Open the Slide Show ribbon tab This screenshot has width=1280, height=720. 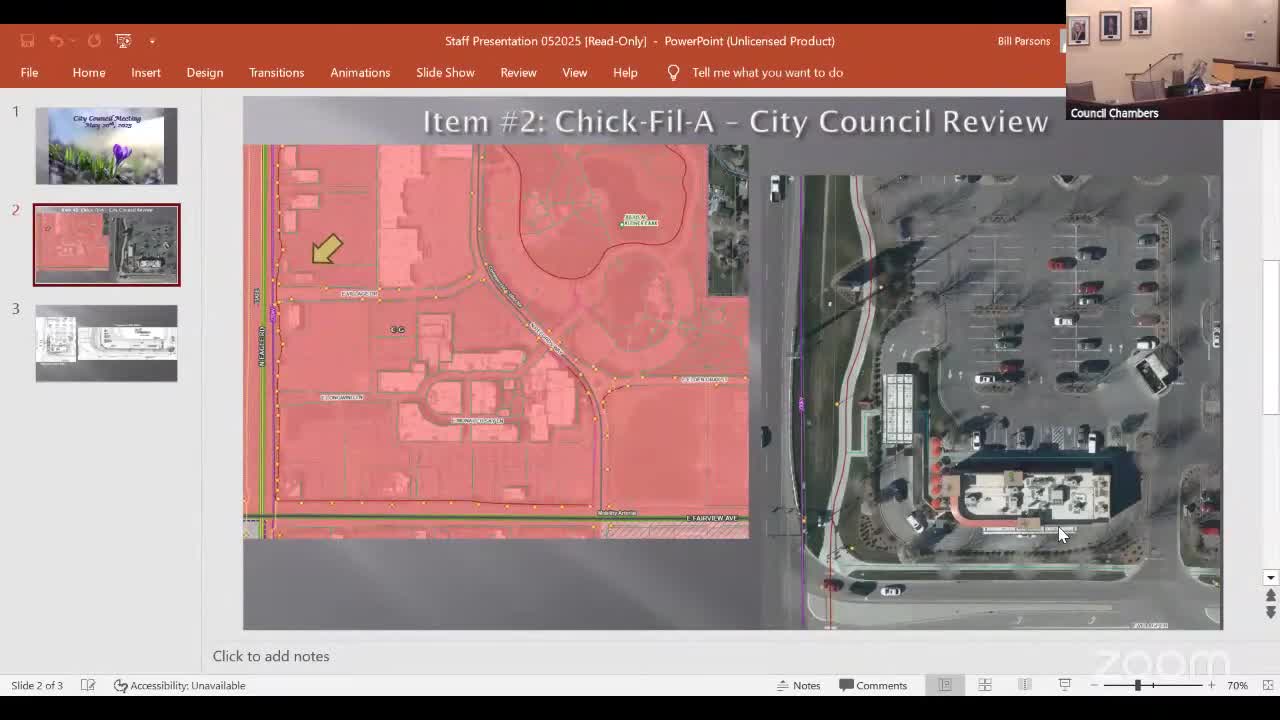tap(445, 72)
